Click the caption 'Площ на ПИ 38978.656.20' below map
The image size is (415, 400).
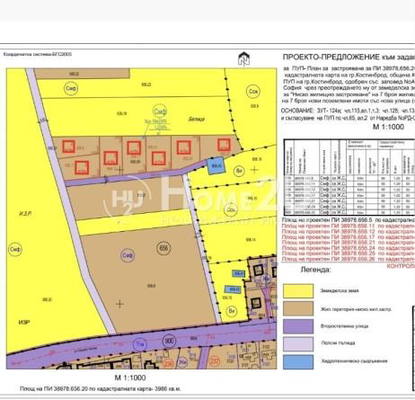[101, 389]
